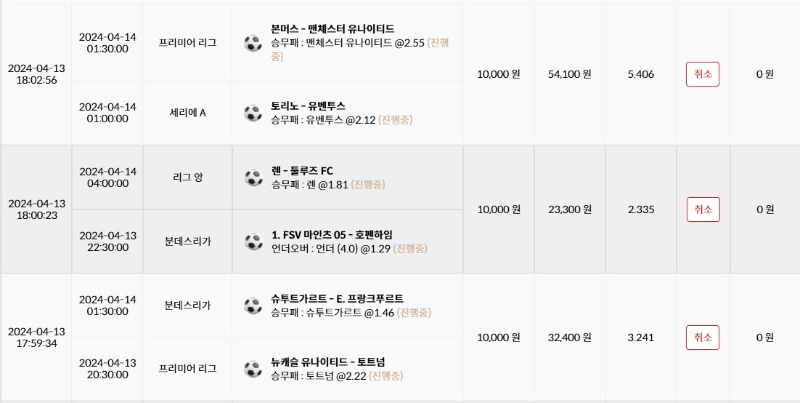Open the 렌 - 툴루즈 FC match title
800x403 pixels.
click(302, 171)
